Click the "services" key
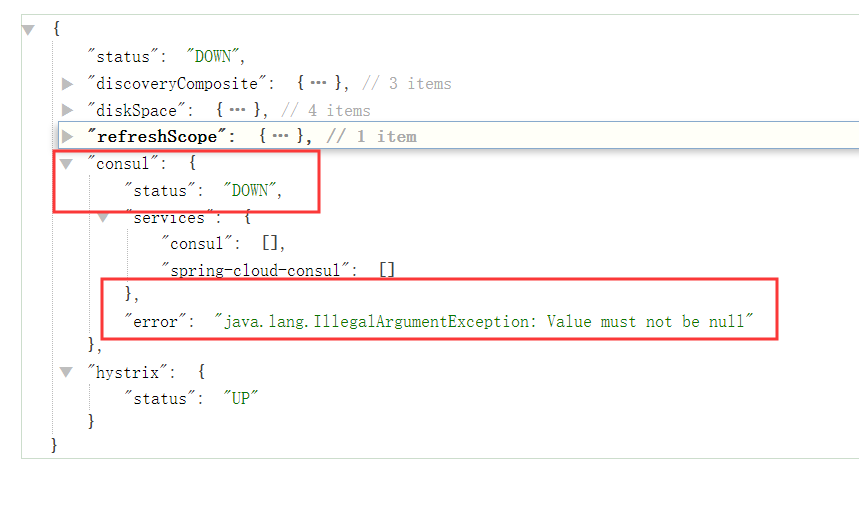The width and height of the screenshot is (859, 516). click(169, 218)
